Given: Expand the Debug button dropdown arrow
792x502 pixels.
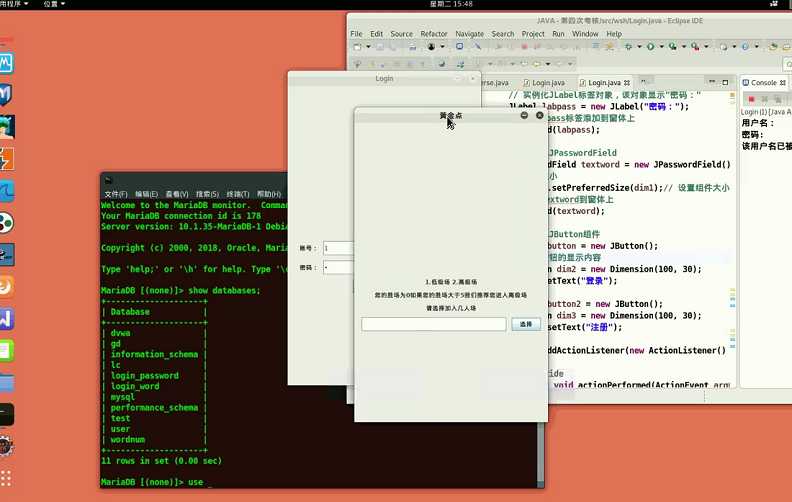Looking at the screenshot, I should 640,47.
